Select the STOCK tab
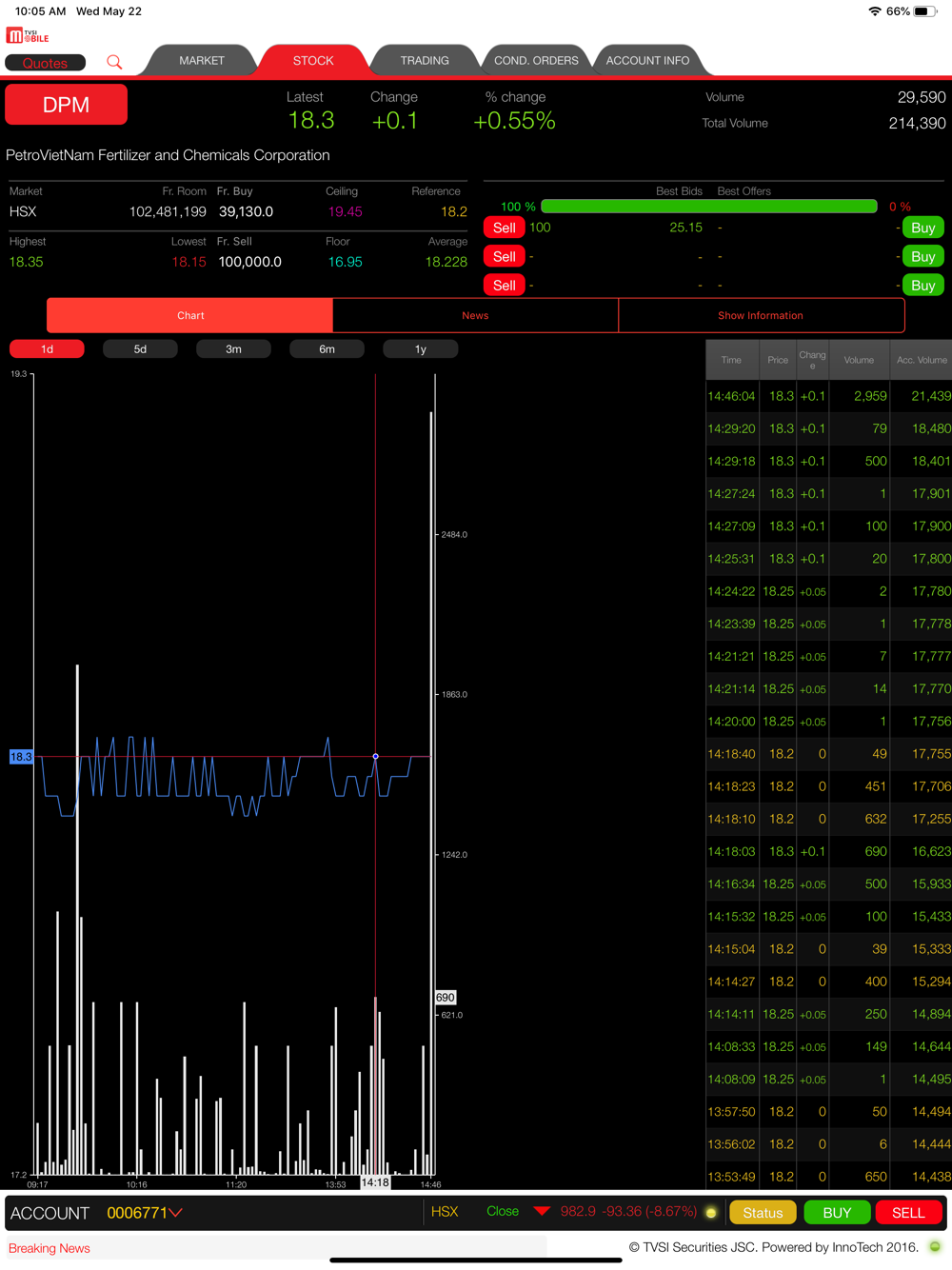Viewport: 952px width, 1270px height. [x=313, y=60]
